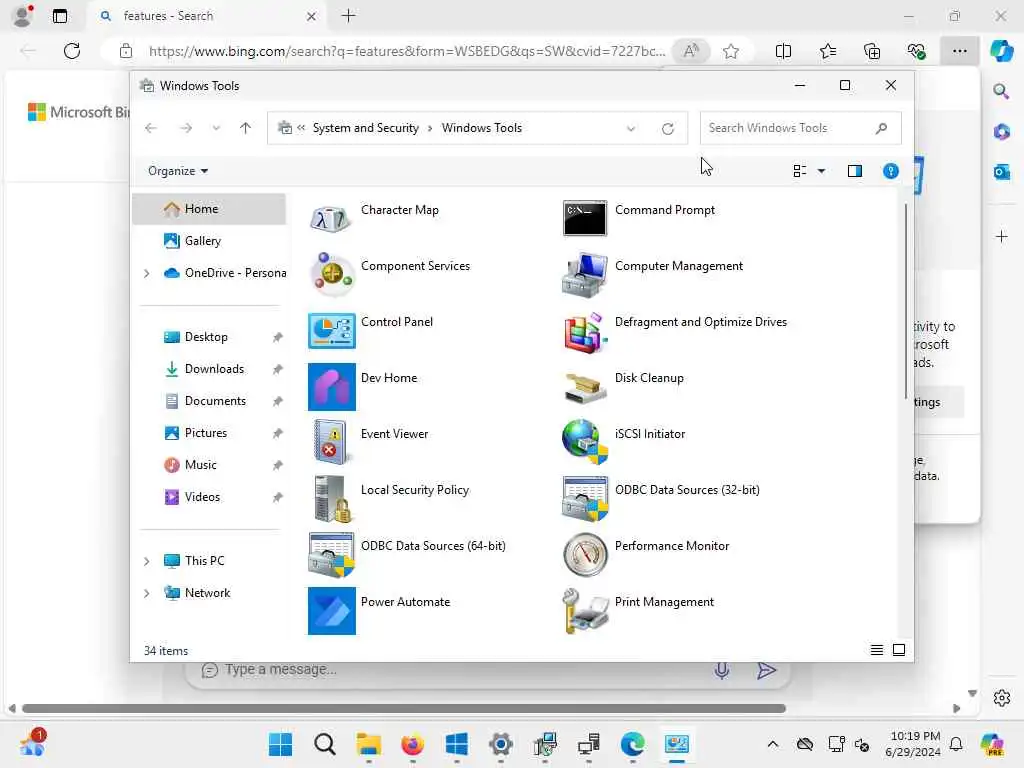Open Edge split screen button
This screenshot has width=1024, height=768.
point(783,51)
